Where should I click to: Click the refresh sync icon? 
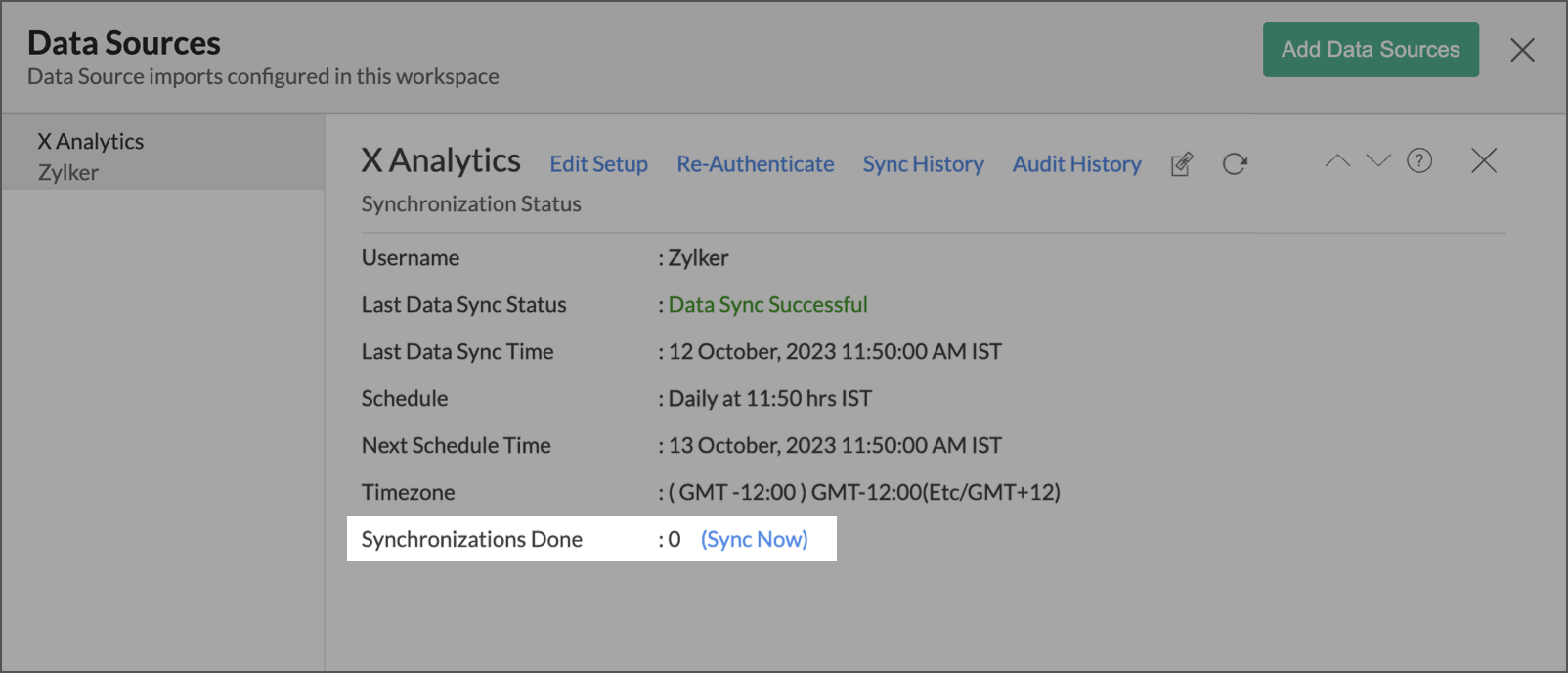coord(1235,164)
